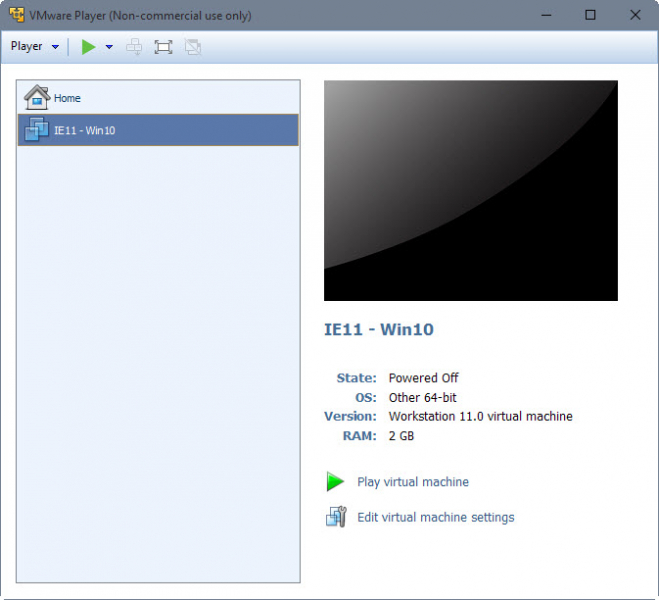Image resolution: width=659 pixels, height=600 pixels.
Task: Select the Home label in library list
Action: click(x=68, y=98)
